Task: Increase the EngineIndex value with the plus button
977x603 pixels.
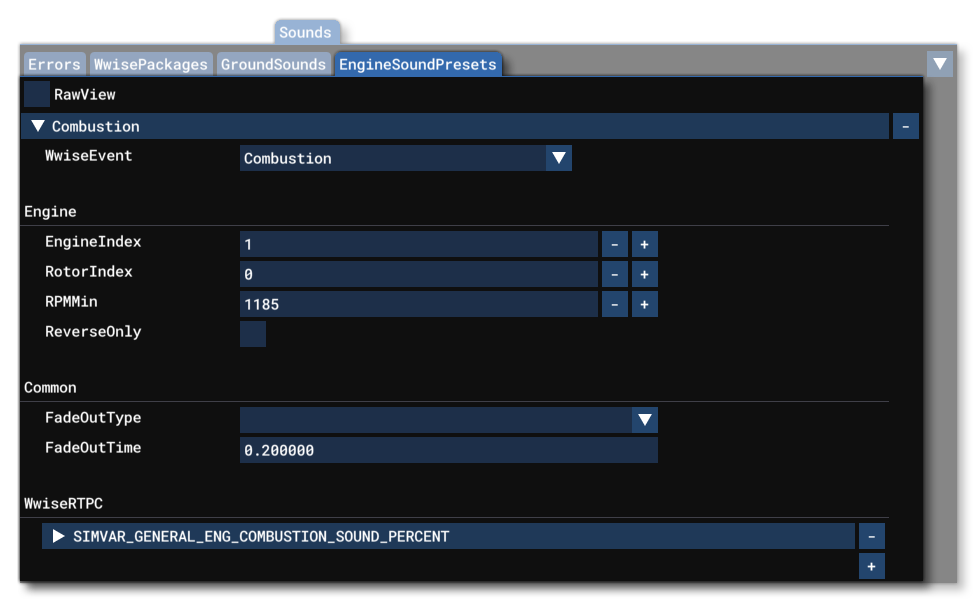Action: tap(643, 243)
